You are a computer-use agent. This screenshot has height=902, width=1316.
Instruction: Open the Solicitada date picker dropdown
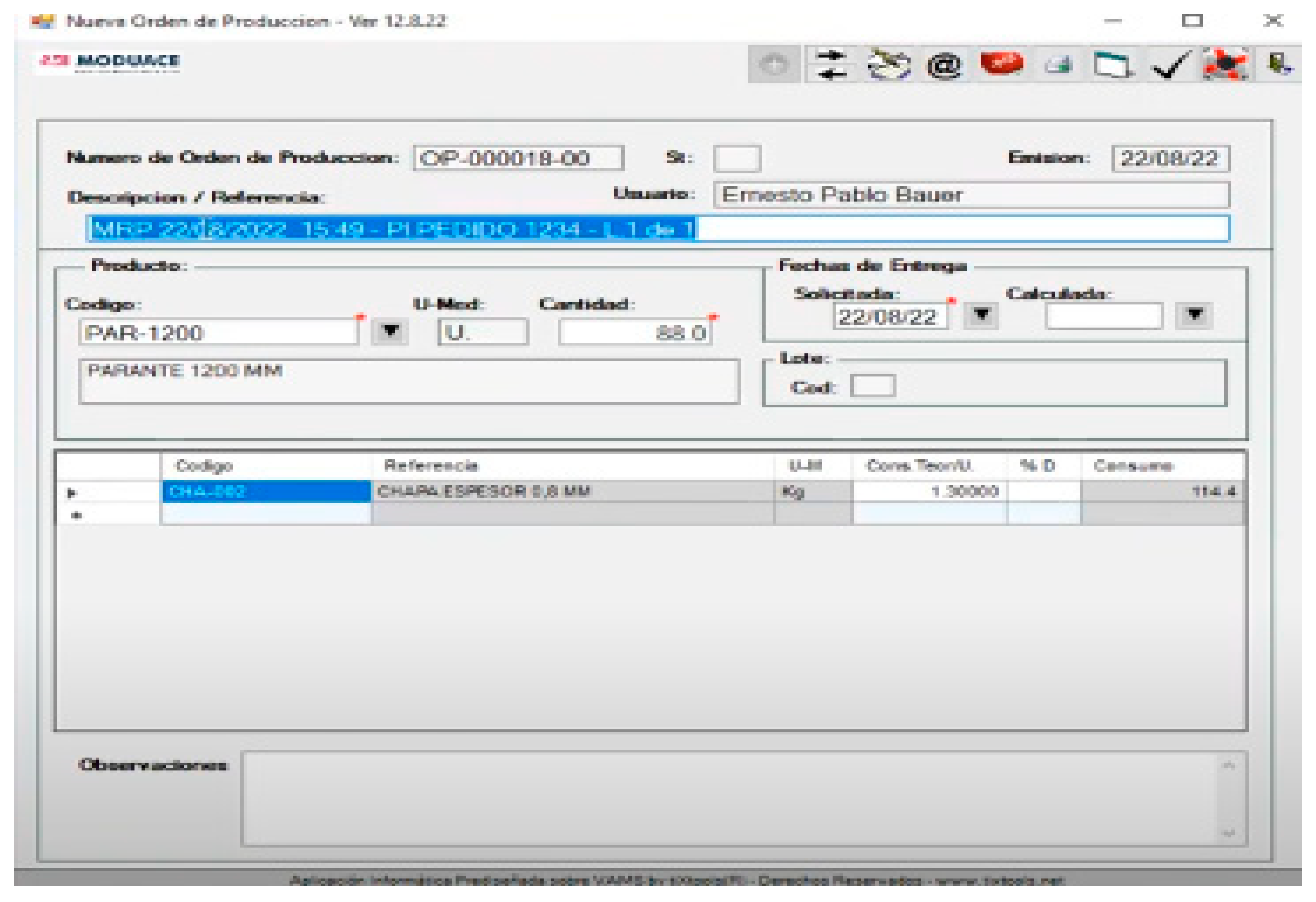981,314
